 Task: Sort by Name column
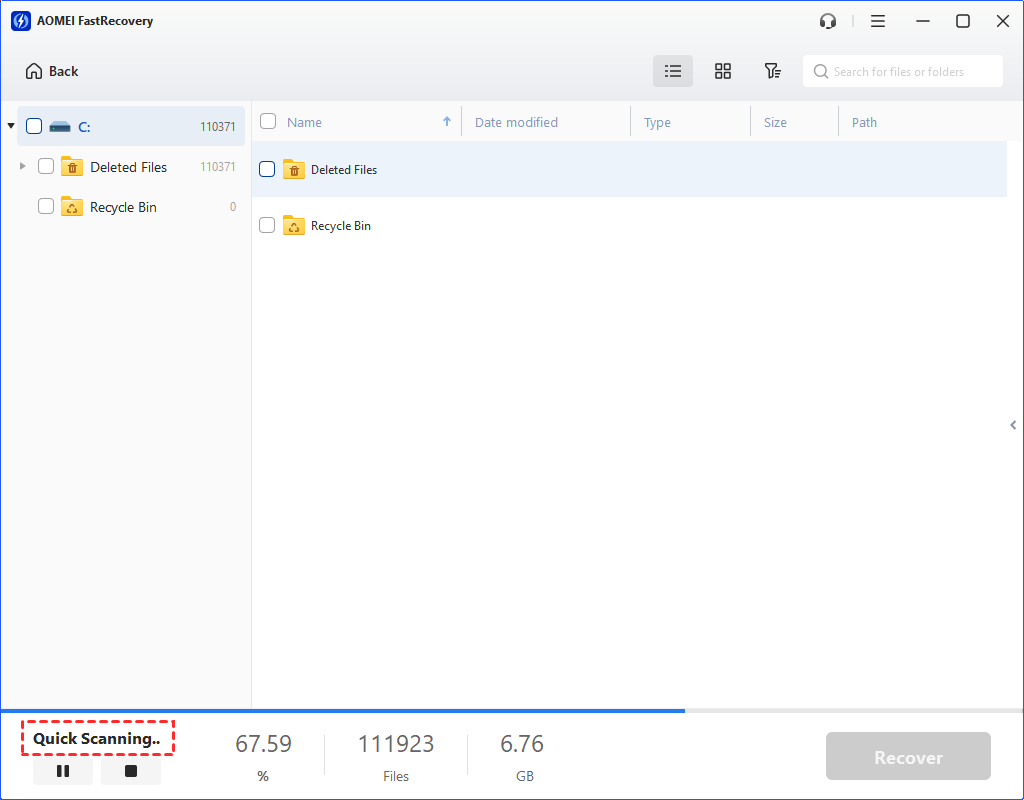304,122
